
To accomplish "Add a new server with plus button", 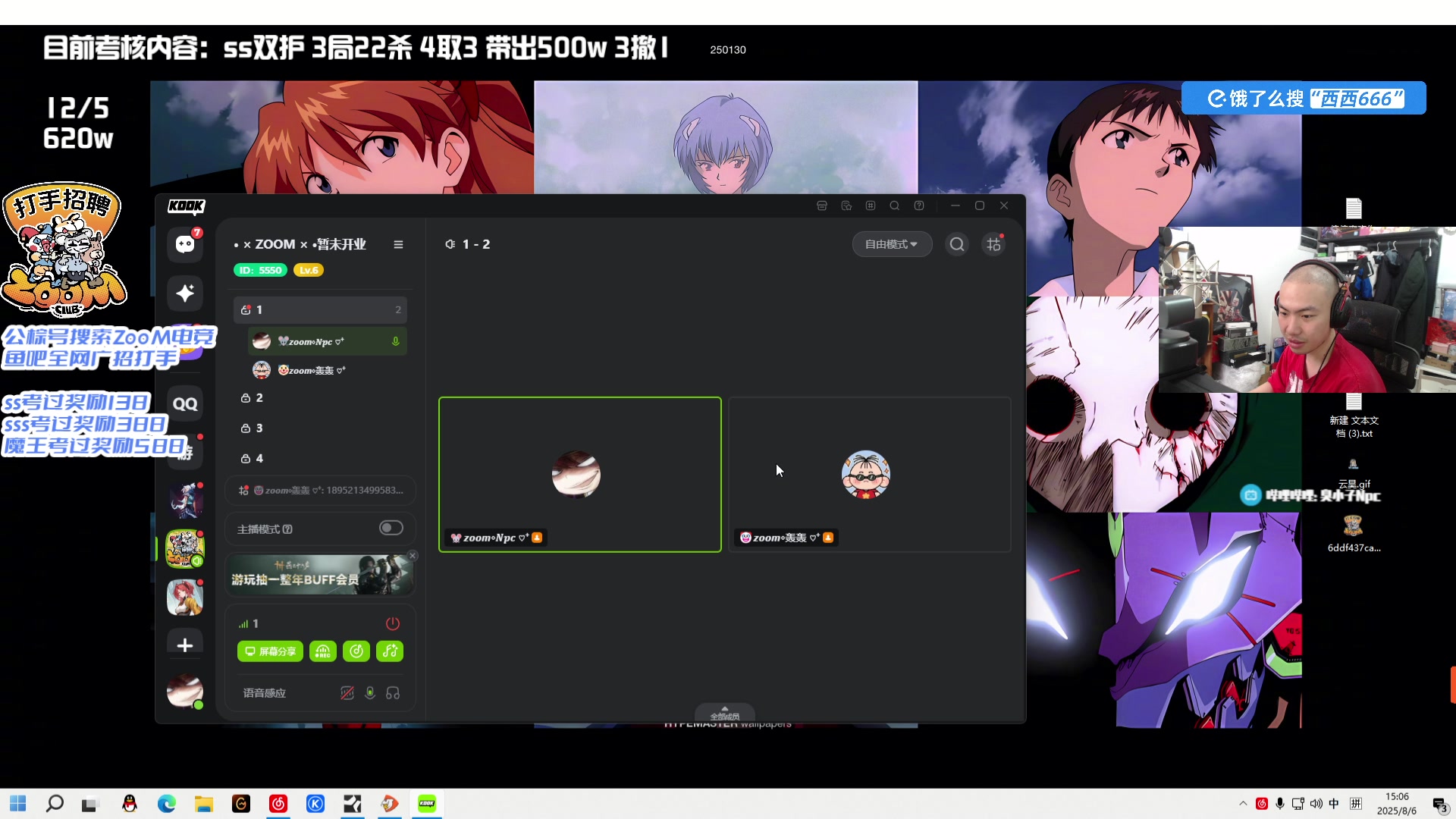I will point(185,645).
